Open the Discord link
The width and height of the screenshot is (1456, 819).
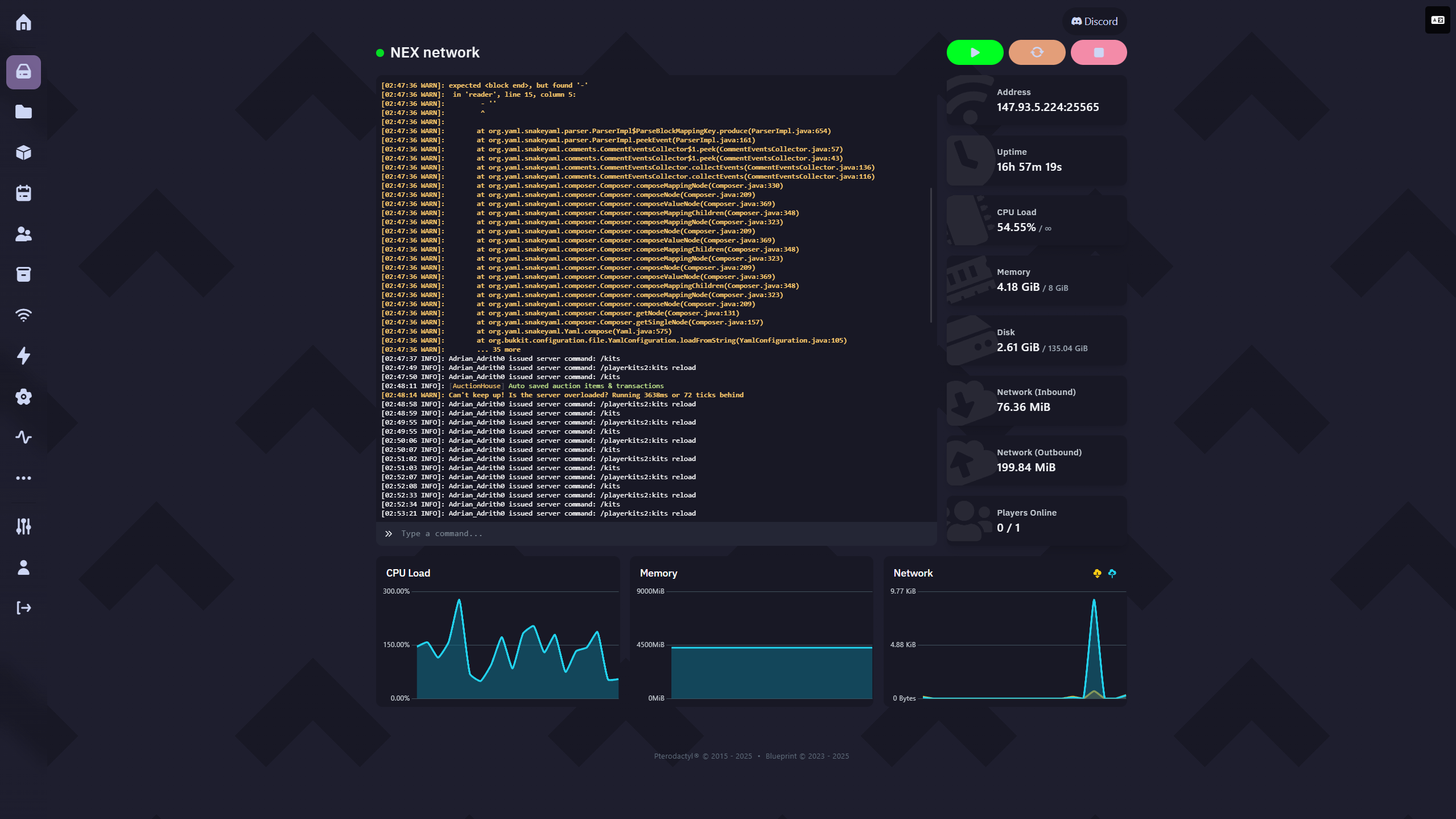[1094, 22]
